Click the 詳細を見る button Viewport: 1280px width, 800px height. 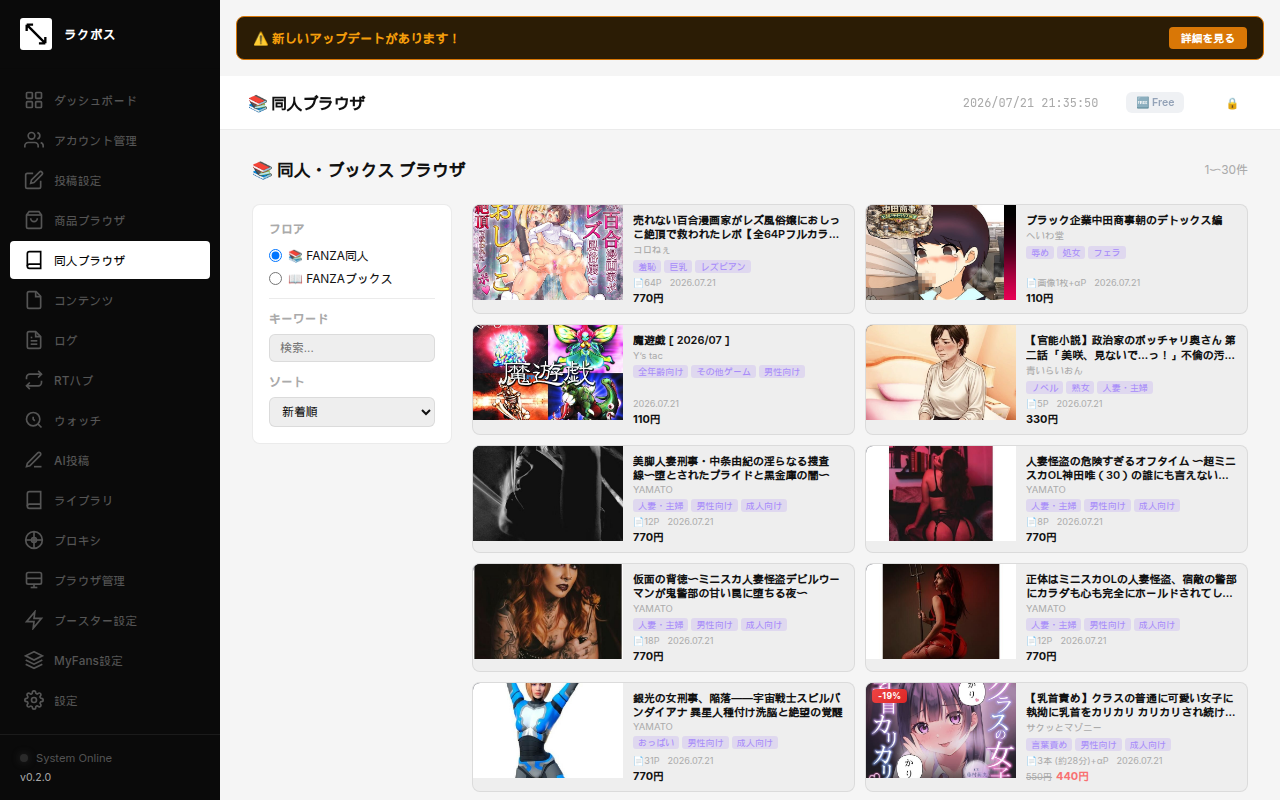1208,38
